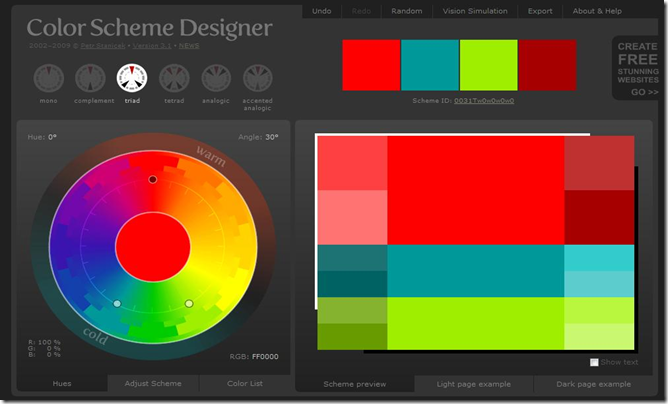
Task: Switch to the Hues tab
Action: click(62, 384)
